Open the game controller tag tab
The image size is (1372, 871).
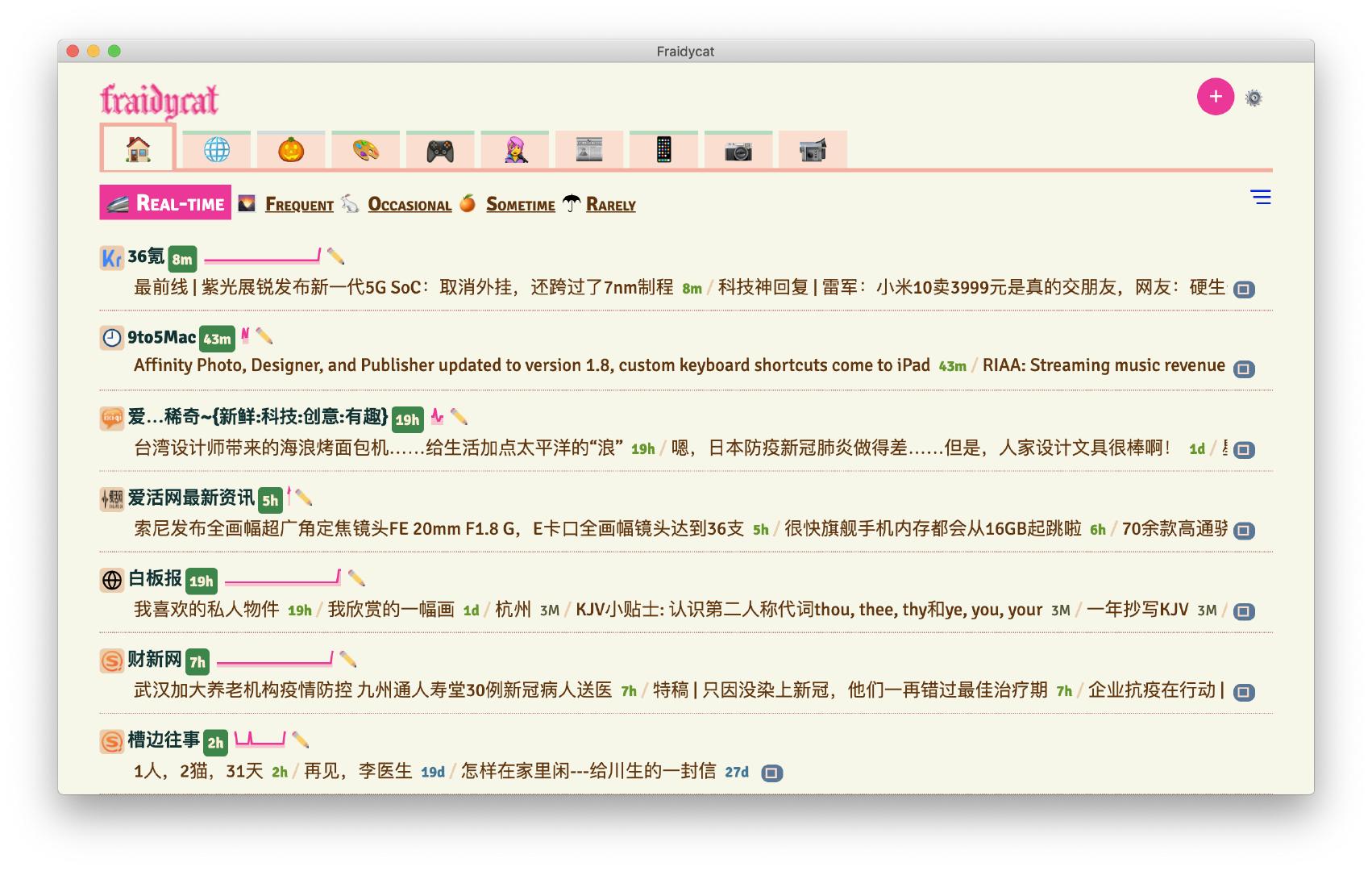tap(440, 150)
